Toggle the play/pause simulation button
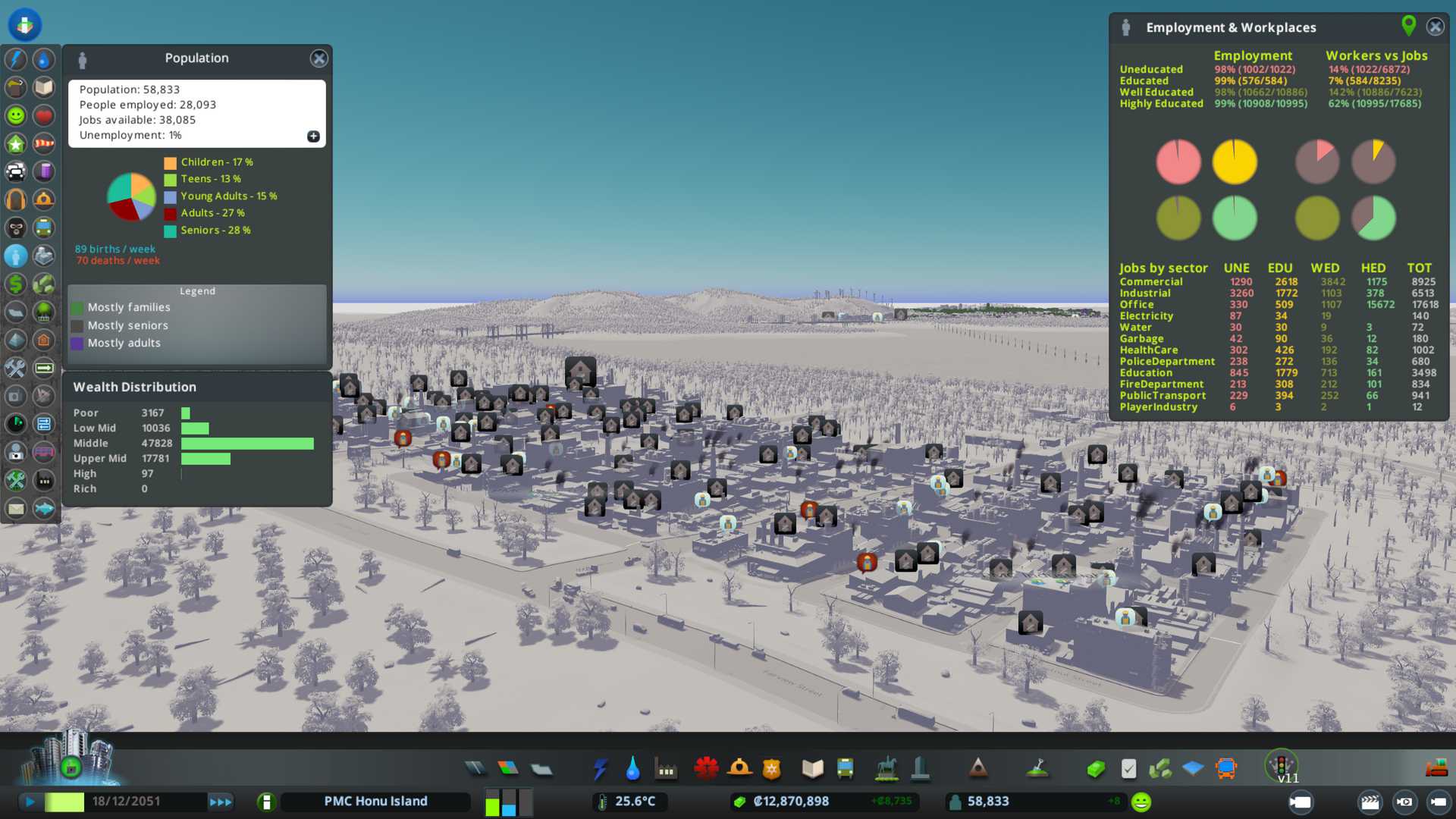This screenshot has width=1456, height=819. [x=30, y=802]
